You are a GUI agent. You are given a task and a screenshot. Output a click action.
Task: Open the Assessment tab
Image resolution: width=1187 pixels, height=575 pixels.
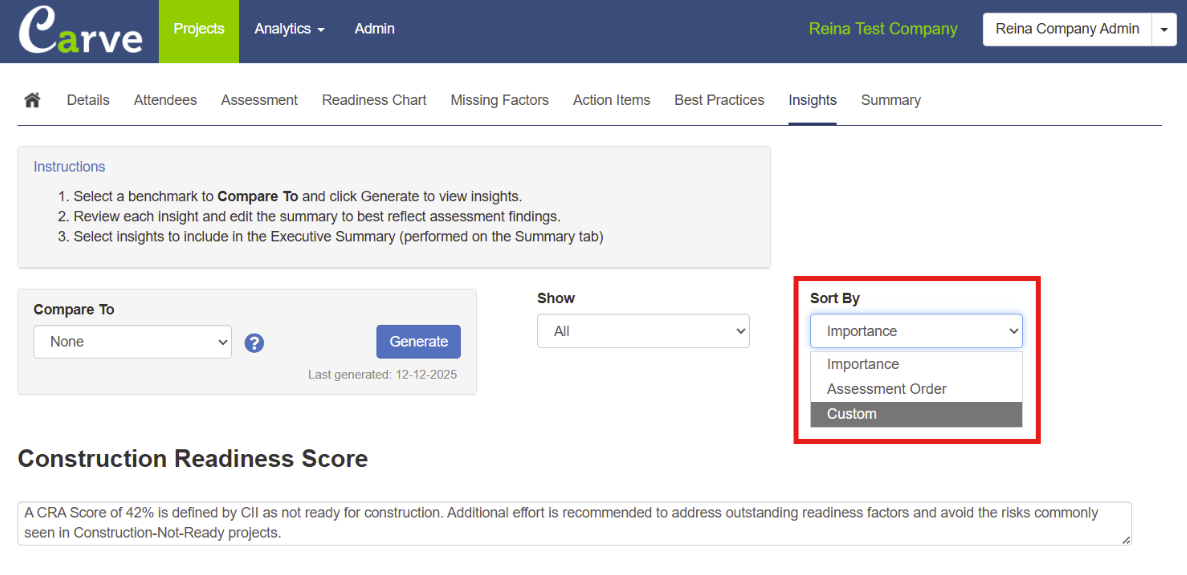(259, 100)
